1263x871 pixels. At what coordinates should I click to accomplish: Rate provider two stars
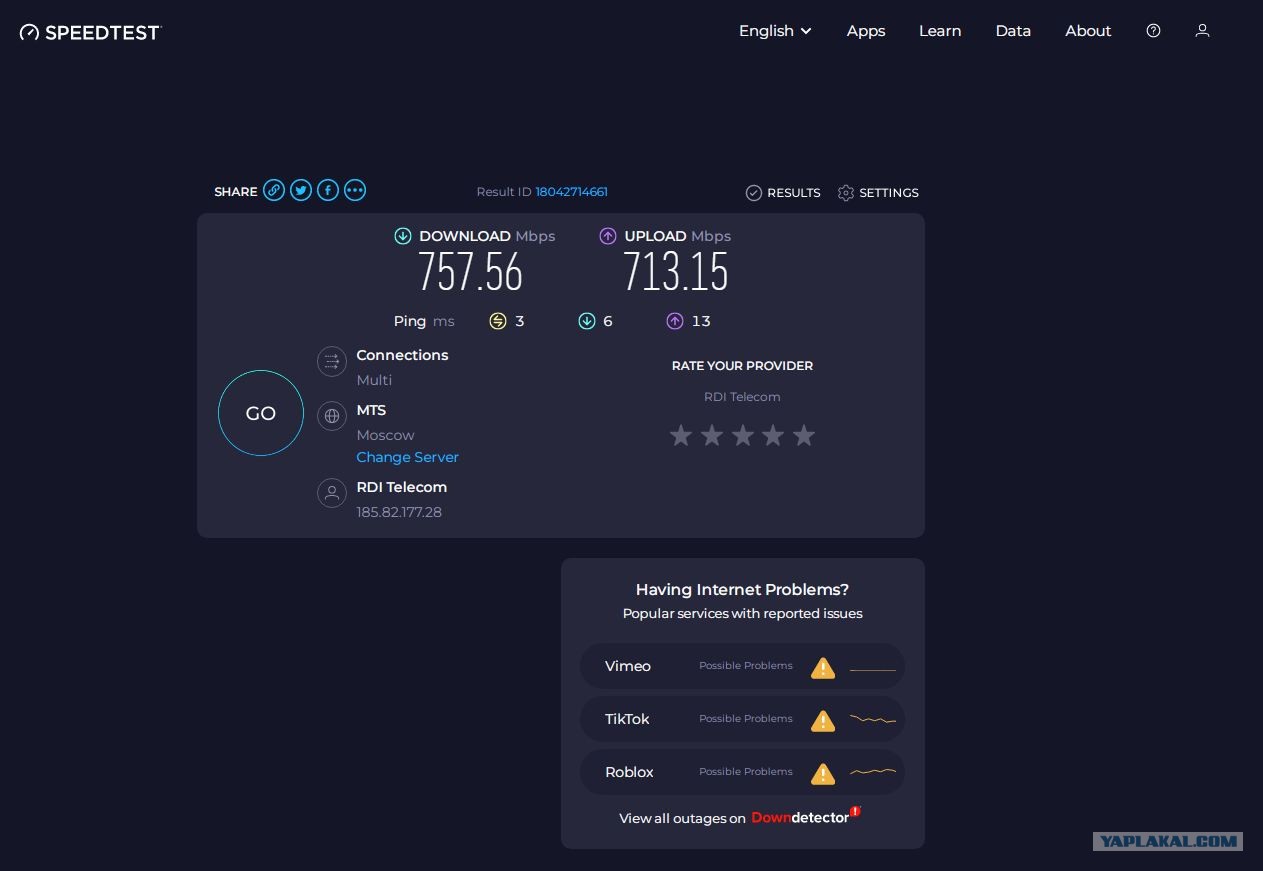pos(712,435)
